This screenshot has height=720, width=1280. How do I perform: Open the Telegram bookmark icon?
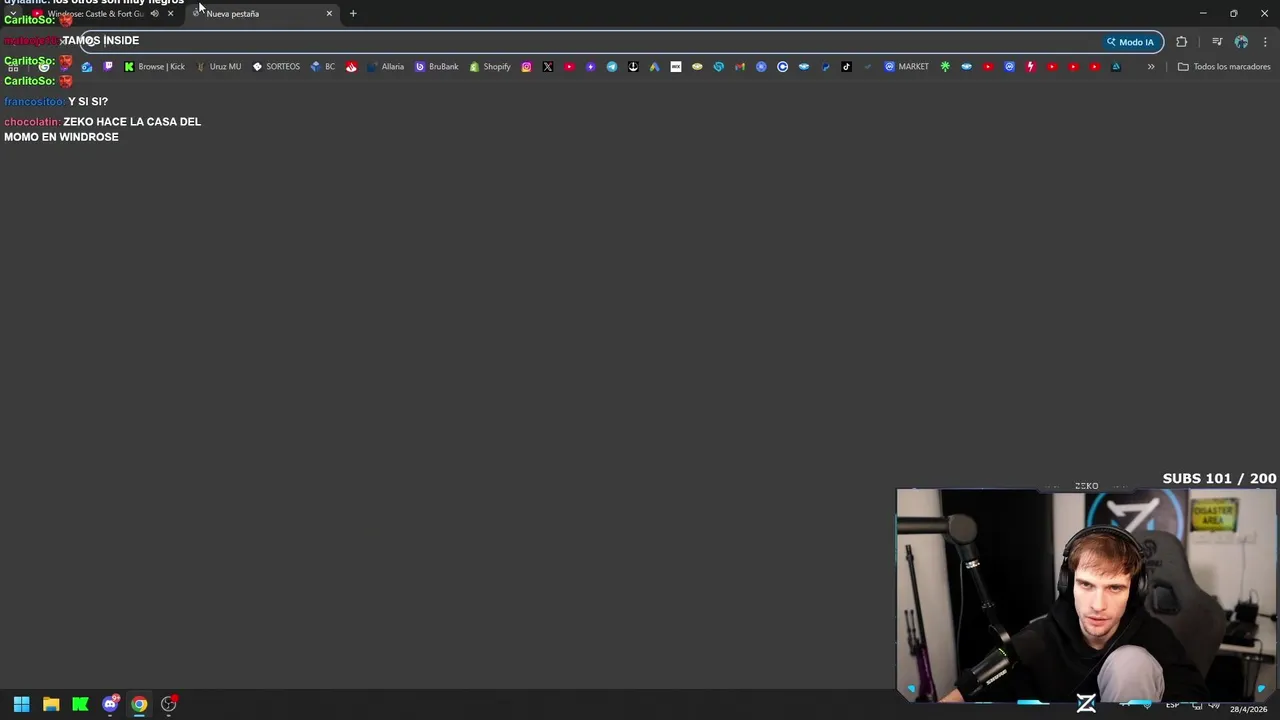612,67
